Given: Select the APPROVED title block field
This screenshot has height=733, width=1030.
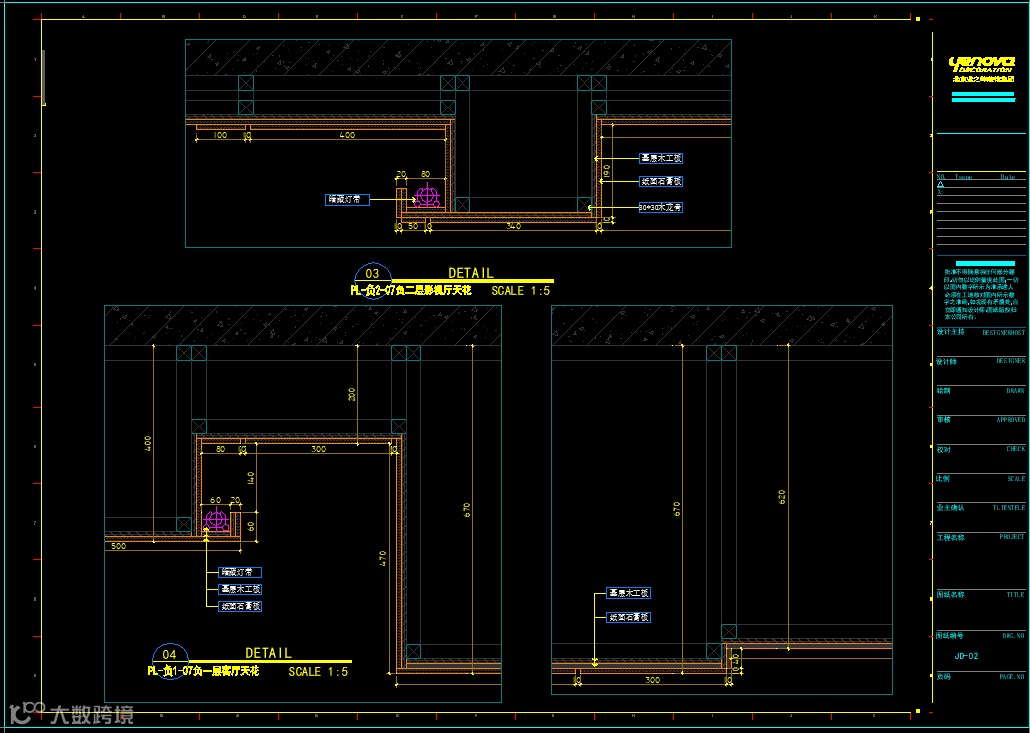Looking at the screenshot, I should pyautogui.click(x=980, y=420).
